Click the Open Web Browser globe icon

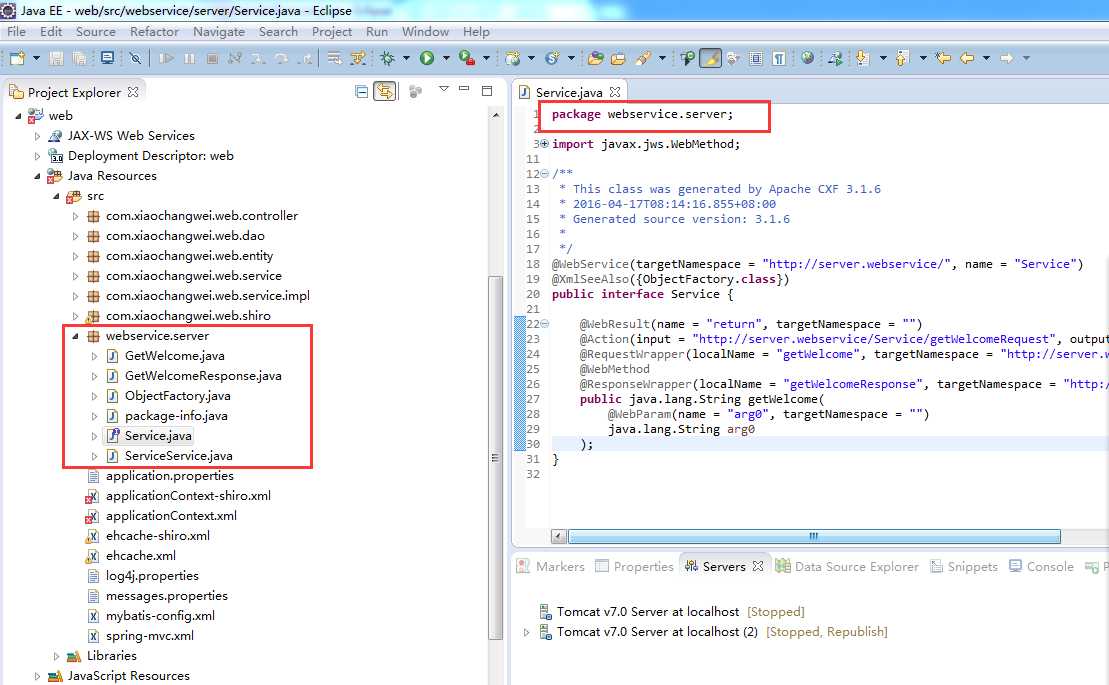pos(807,57)
